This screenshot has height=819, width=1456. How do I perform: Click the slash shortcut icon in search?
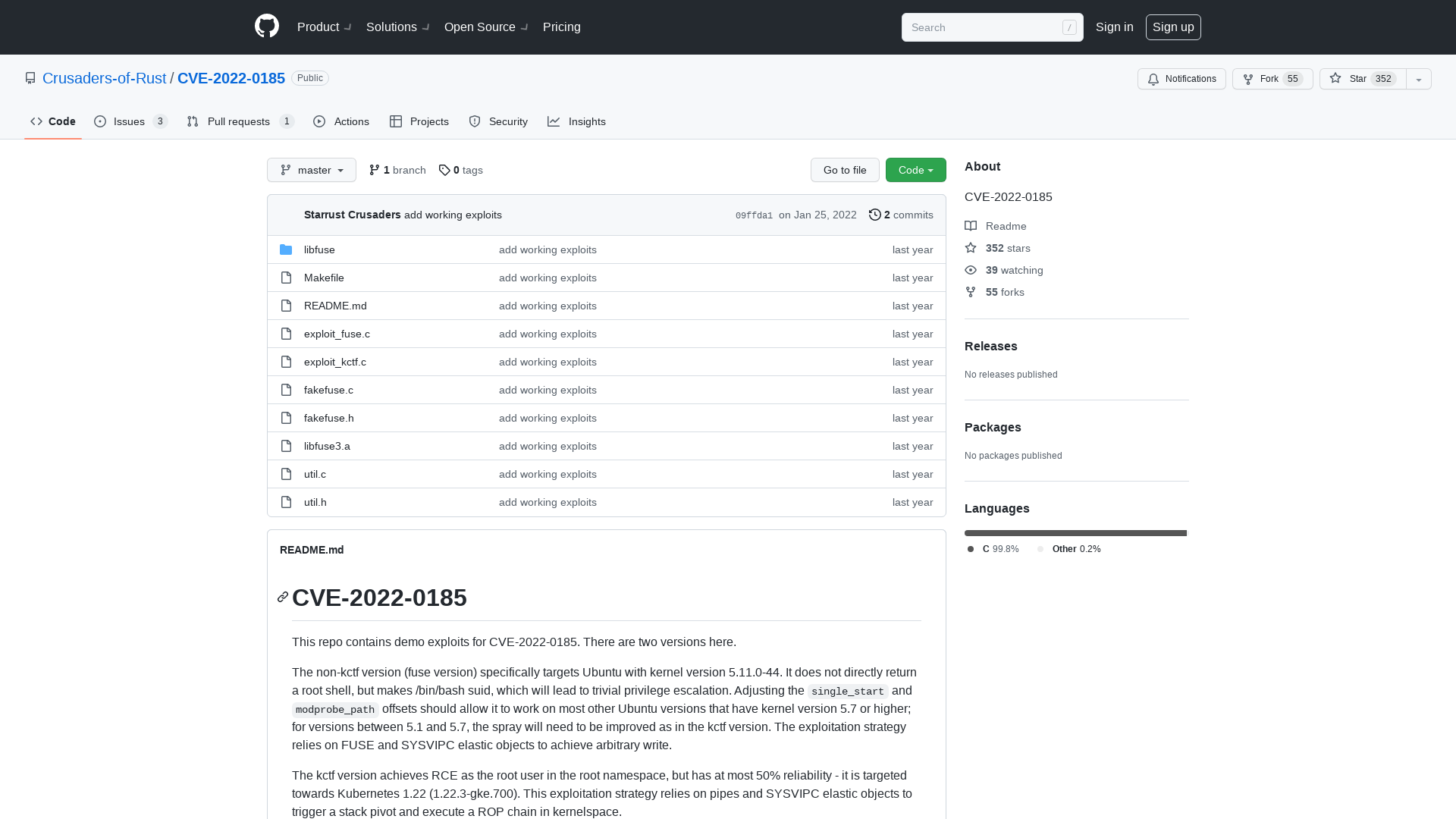pos(1069,27)
